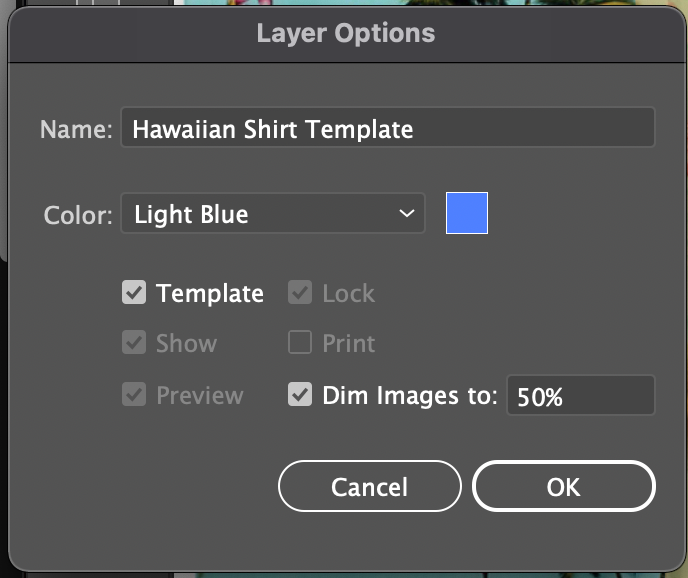Viewport: 688px width, 578px height.
Task: Click the layer Name text field
Action: click(x=388, y=127)
